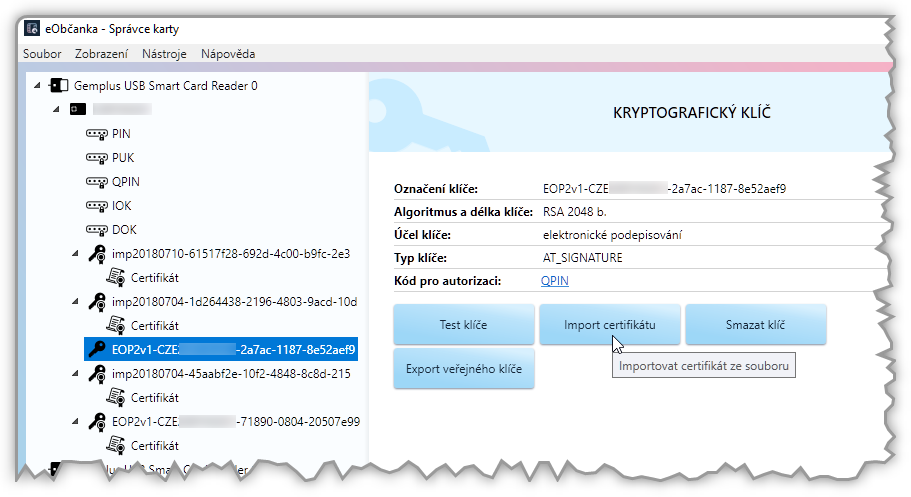Click the key icon next to IOK

(96, 206)
